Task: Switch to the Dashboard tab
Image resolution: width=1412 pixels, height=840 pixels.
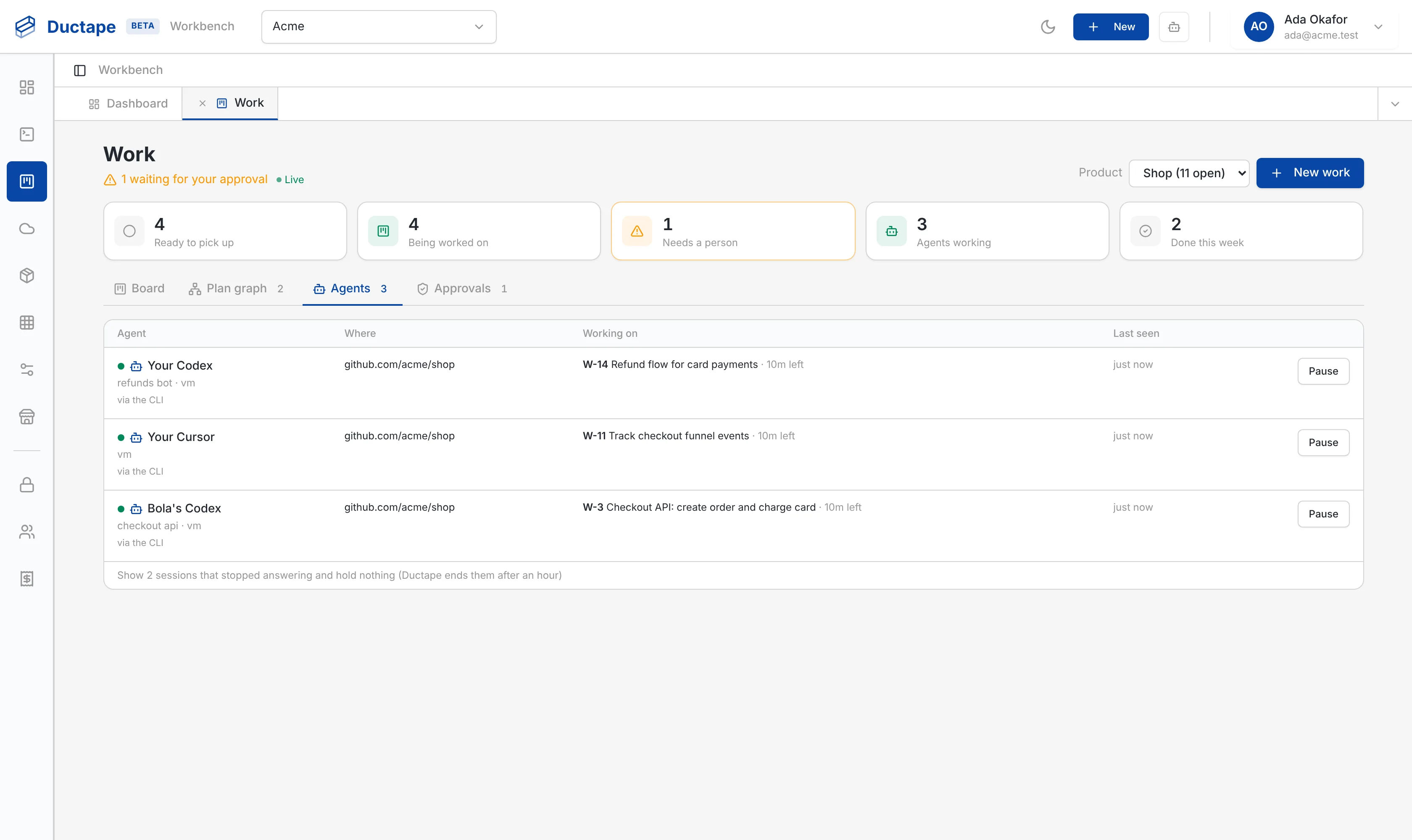Action: tap(128, 104)
